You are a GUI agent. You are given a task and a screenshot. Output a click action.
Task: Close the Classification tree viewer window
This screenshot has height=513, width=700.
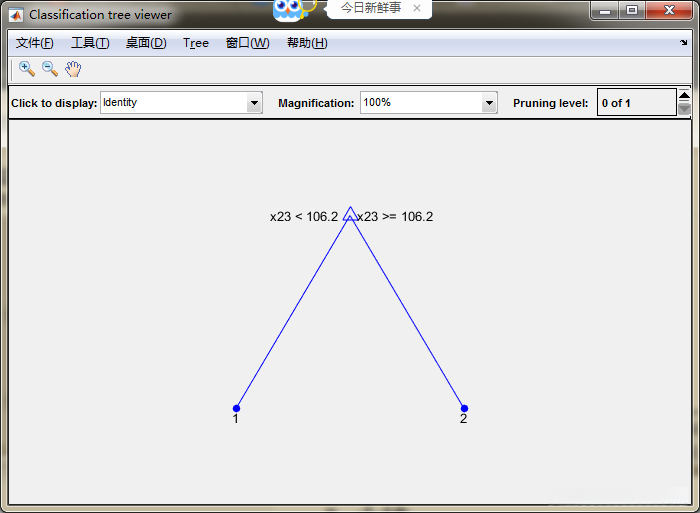coord(669,10)
